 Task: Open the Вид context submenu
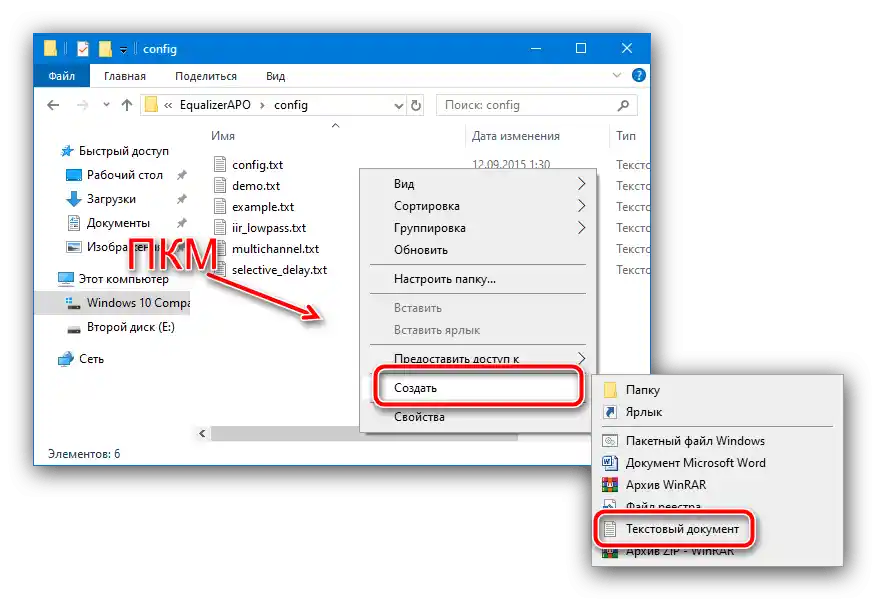click(x=478, y=184)
